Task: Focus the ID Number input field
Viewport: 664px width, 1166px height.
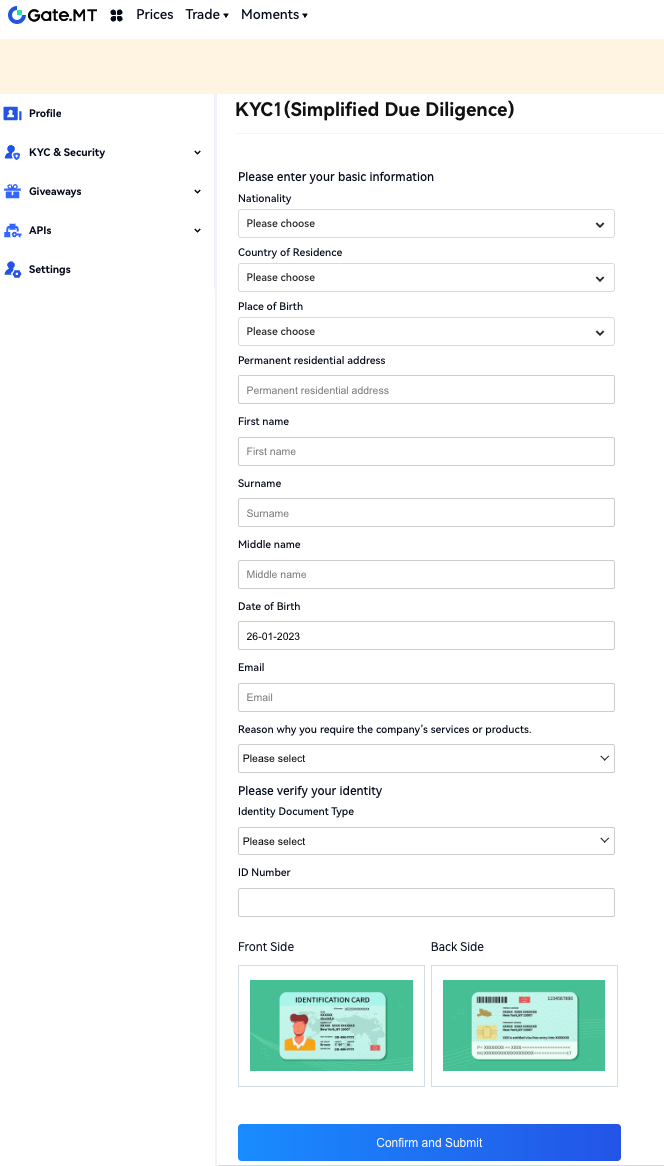Action: [426, 903]
